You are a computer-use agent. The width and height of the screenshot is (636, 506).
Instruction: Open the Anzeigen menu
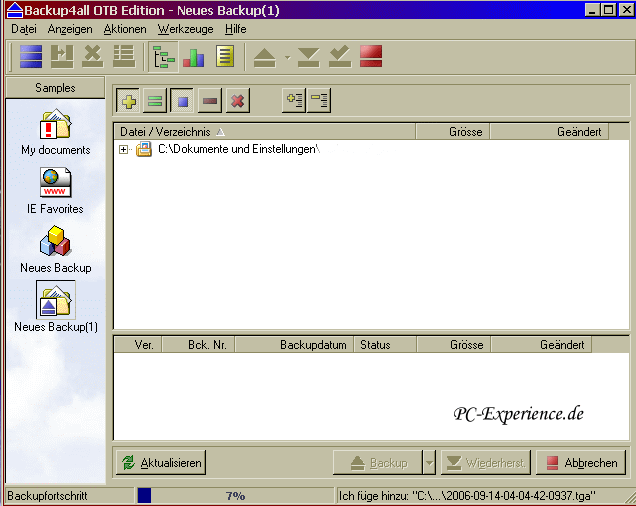click(x=70, y=29)
